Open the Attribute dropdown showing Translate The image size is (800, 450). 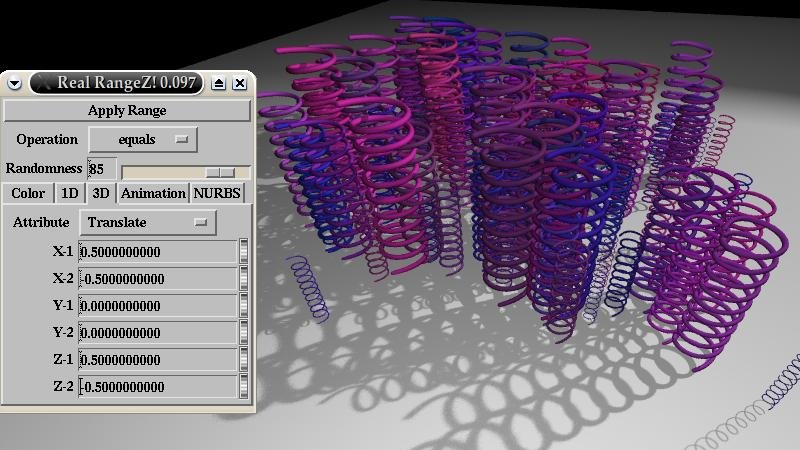pyautogui.click(x=148, y=222)
